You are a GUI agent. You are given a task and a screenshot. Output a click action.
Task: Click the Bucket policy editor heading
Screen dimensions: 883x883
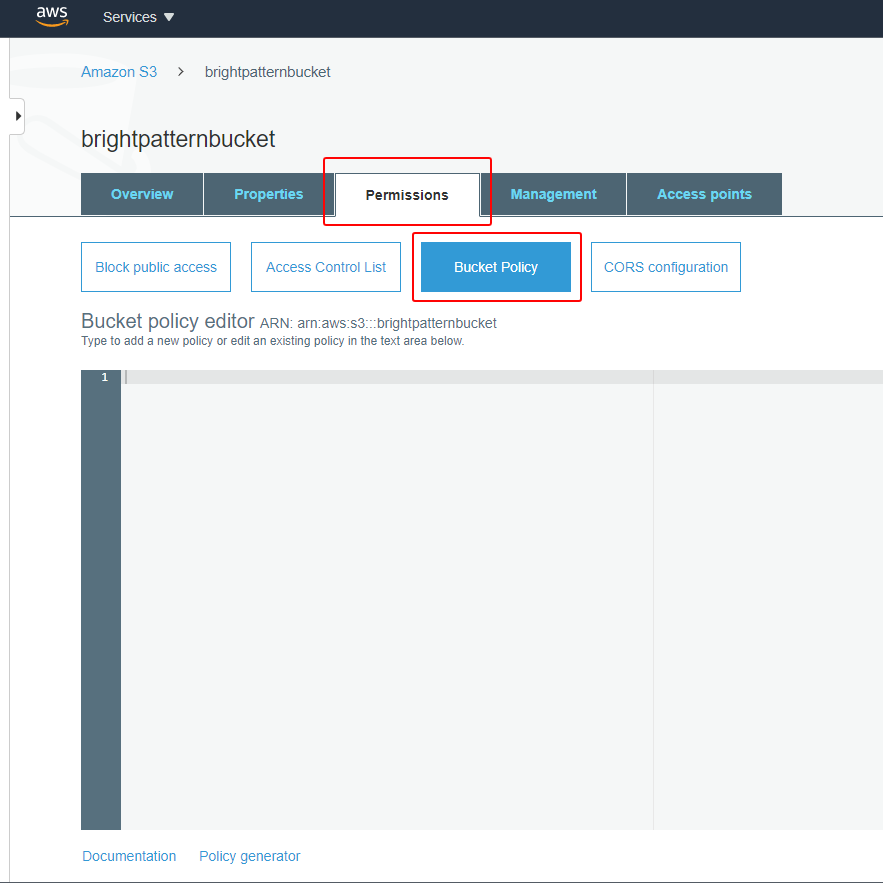click(168, 321)
